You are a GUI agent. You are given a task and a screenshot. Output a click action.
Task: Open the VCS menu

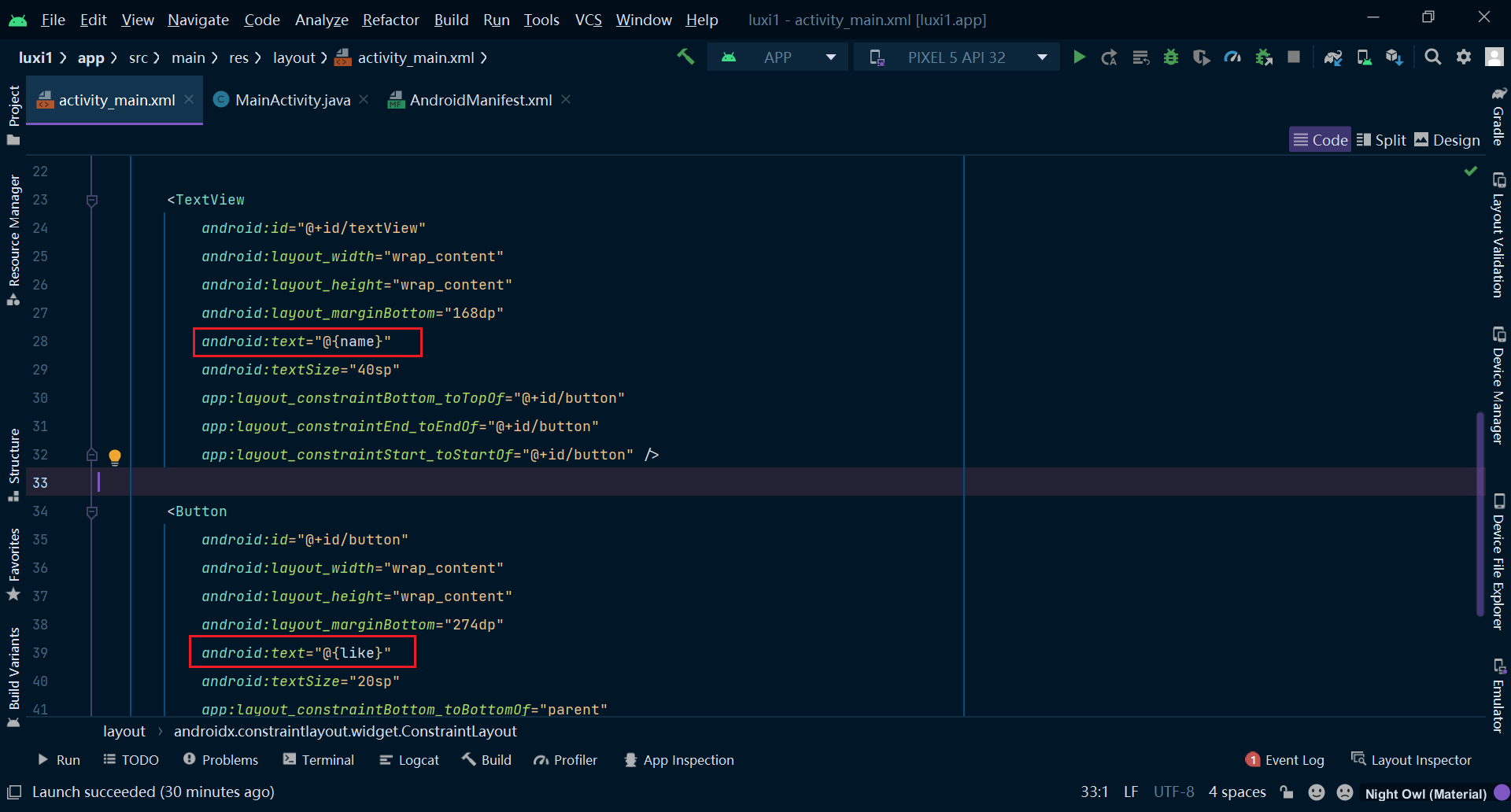coord(588,20)
